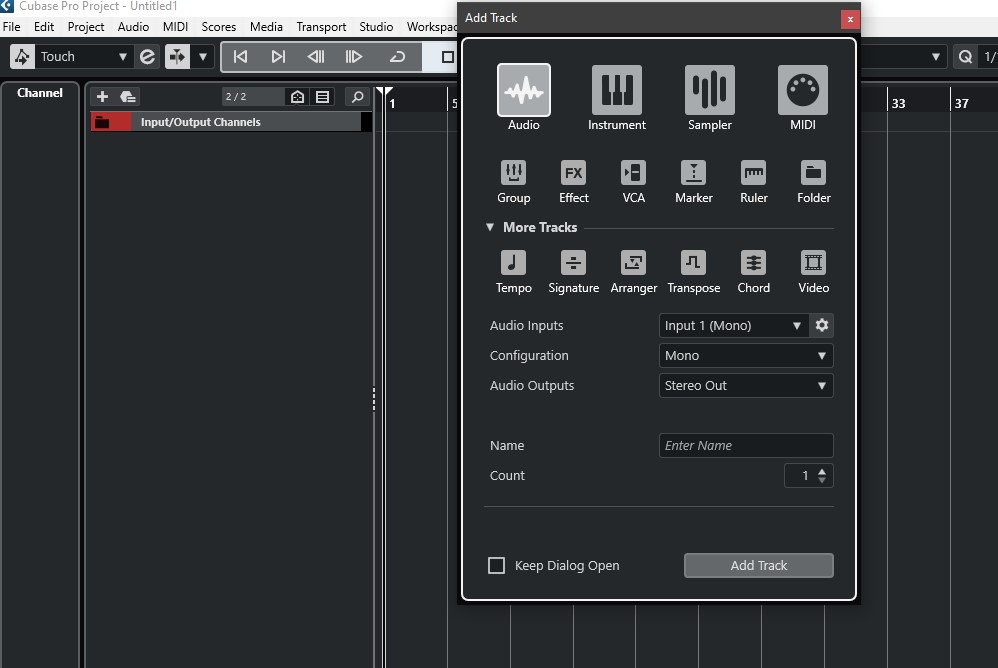
Task: Click bar 33 on the ruler
Action: point(898,103)
